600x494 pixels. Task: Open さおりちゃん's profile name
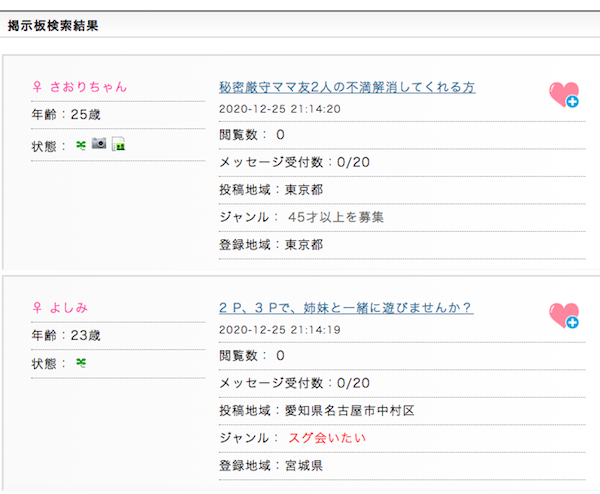pyautogui.click(x=88, y=87)
